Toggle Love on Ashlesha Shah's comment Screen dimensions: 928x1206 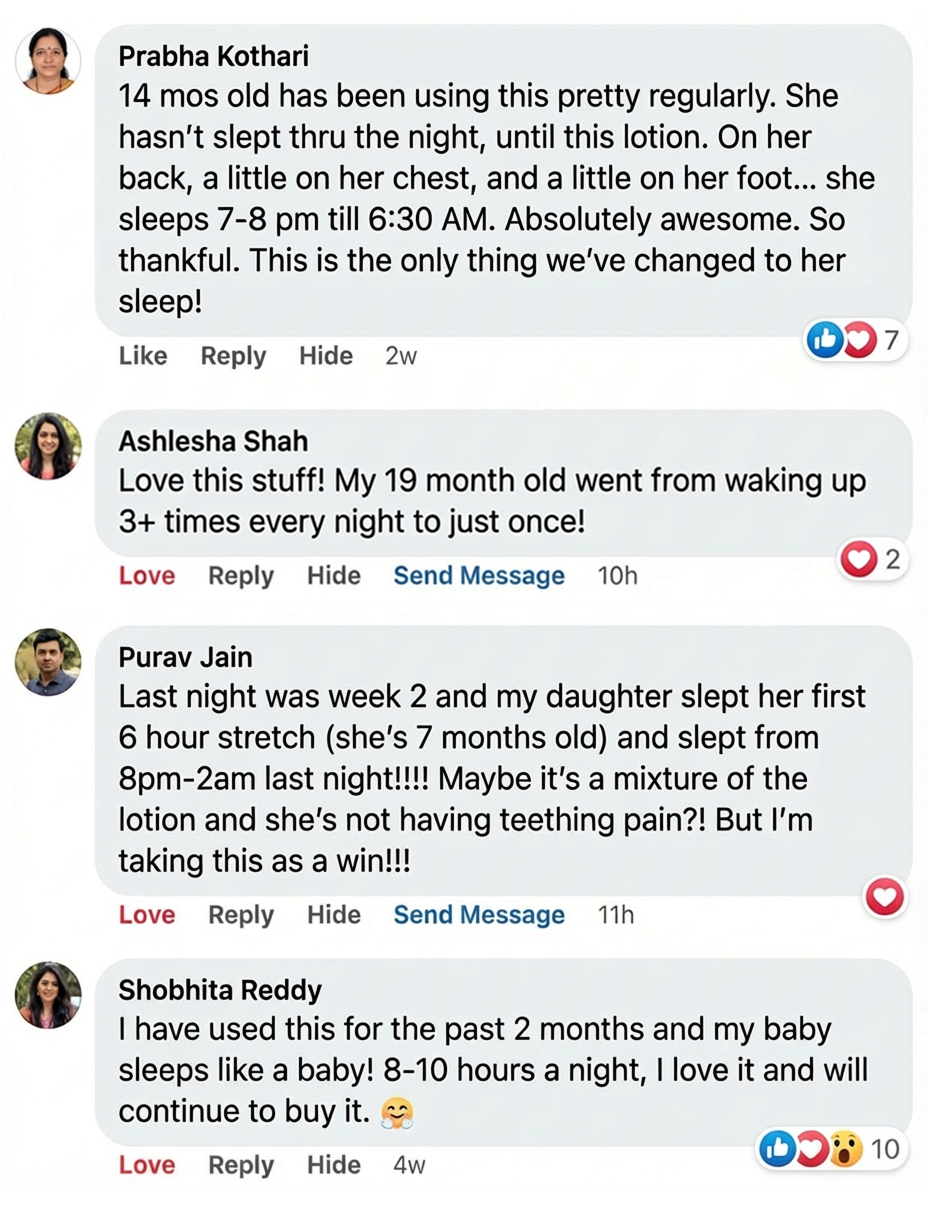point(147,576)
